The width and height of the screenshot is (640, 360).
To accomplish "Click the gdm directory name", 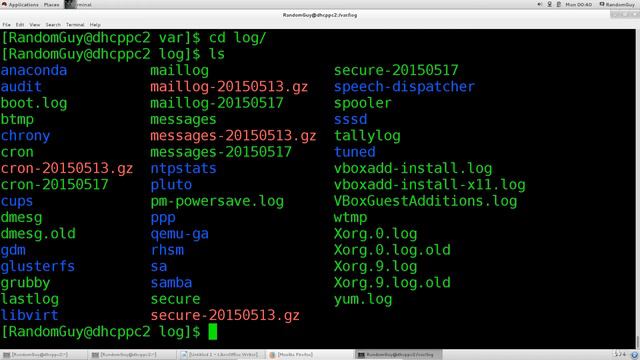I will [x=13, y=250].
